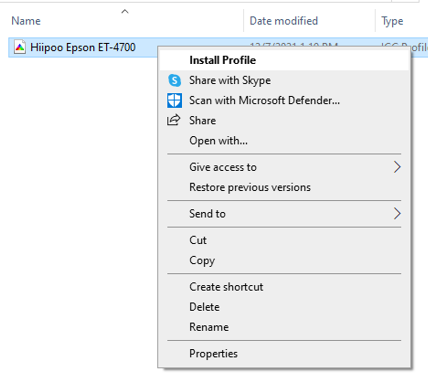This screenshot has height=380, width=428.
Task: Click the ICC profile file icon
Action: (20, 47)
